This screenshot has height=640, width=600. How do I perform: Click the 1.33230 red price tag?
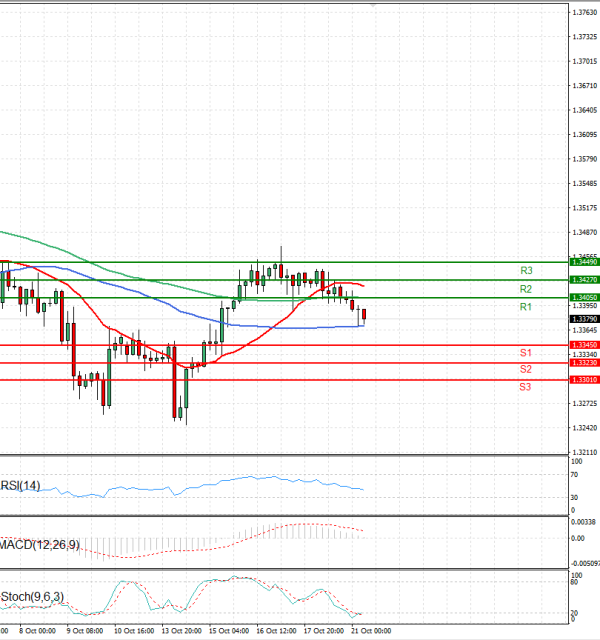pyautogui.click(x=584, y=363)
